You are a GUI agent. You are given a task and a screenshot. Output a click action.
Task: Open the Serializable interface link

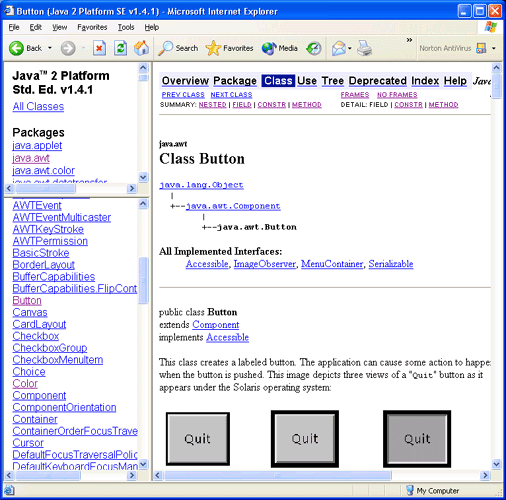pyautogui.click(x=391, y=264)
